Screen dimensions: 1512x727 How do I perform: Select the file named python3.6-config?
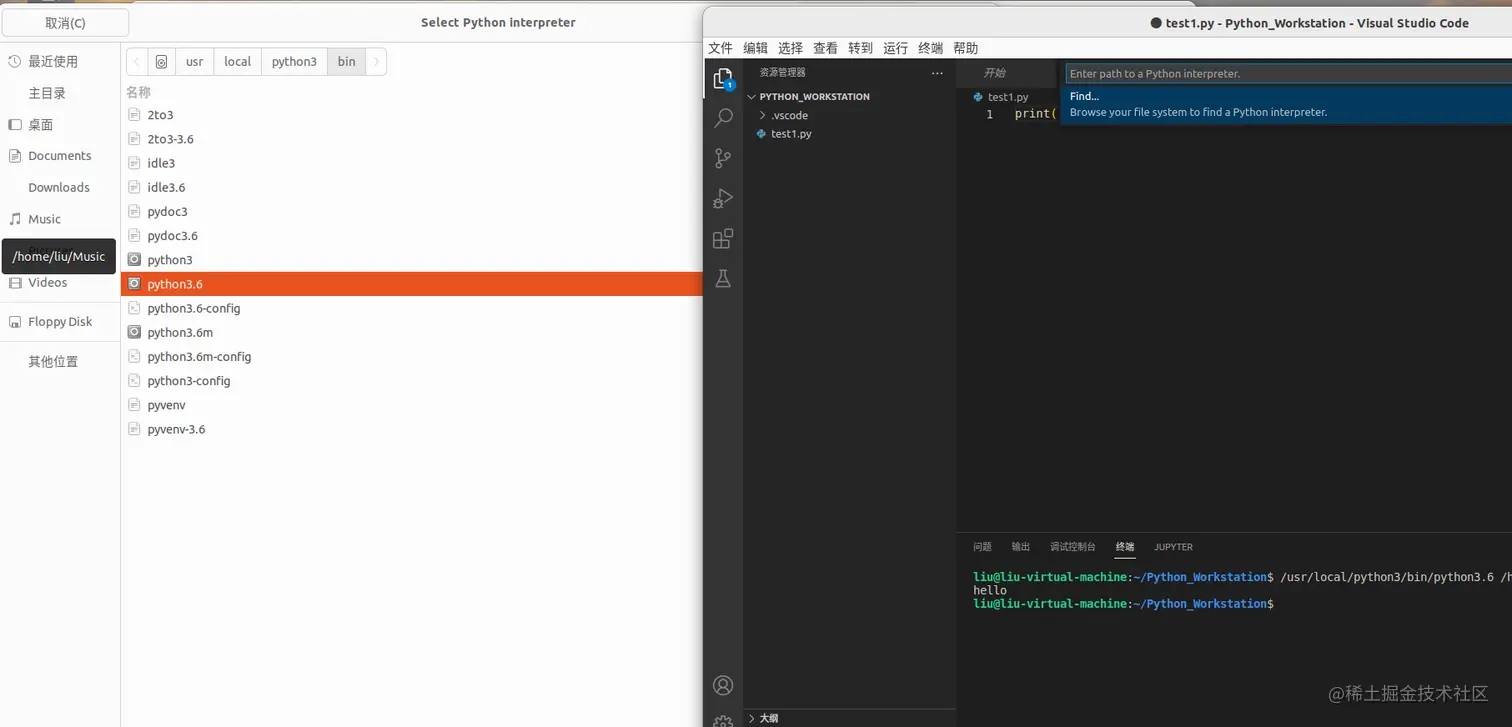point(411,308)
